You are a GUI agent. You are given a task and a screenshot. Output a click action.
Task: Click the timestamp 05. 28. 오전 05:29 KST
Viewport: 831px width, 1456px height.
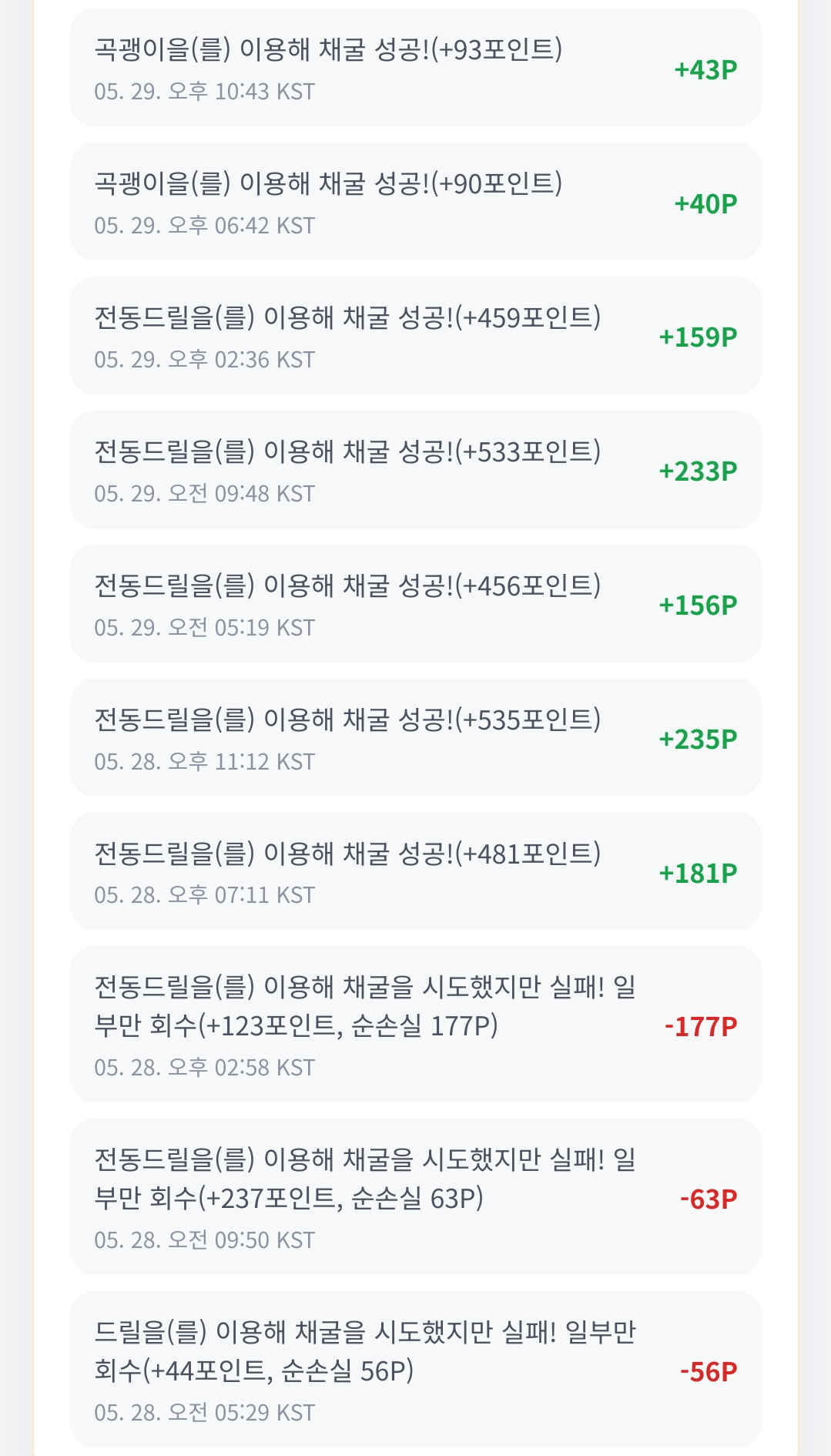point(205,1413)
